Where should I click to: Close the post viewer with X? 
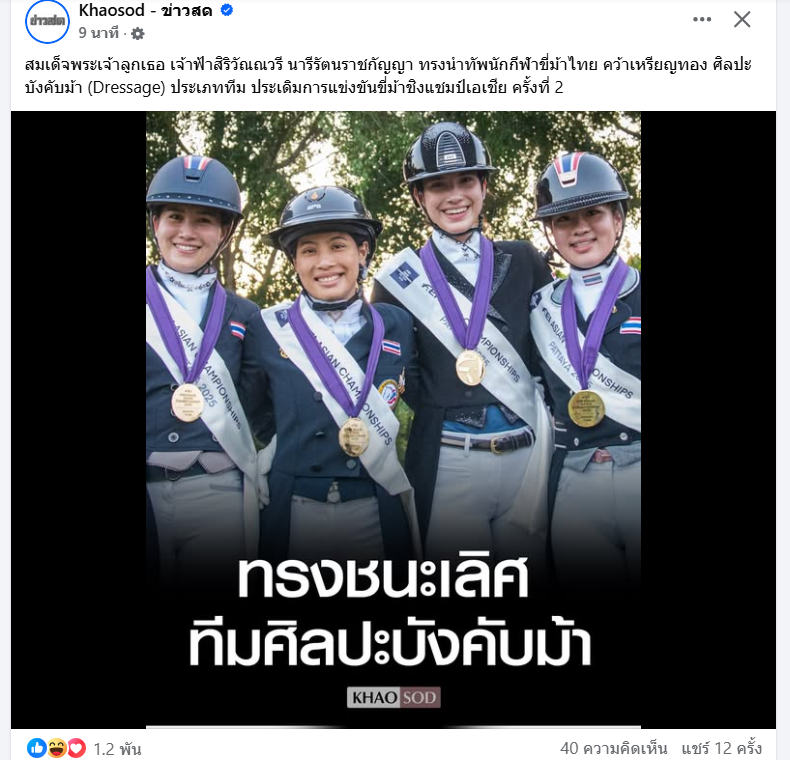tap(742, 20)
